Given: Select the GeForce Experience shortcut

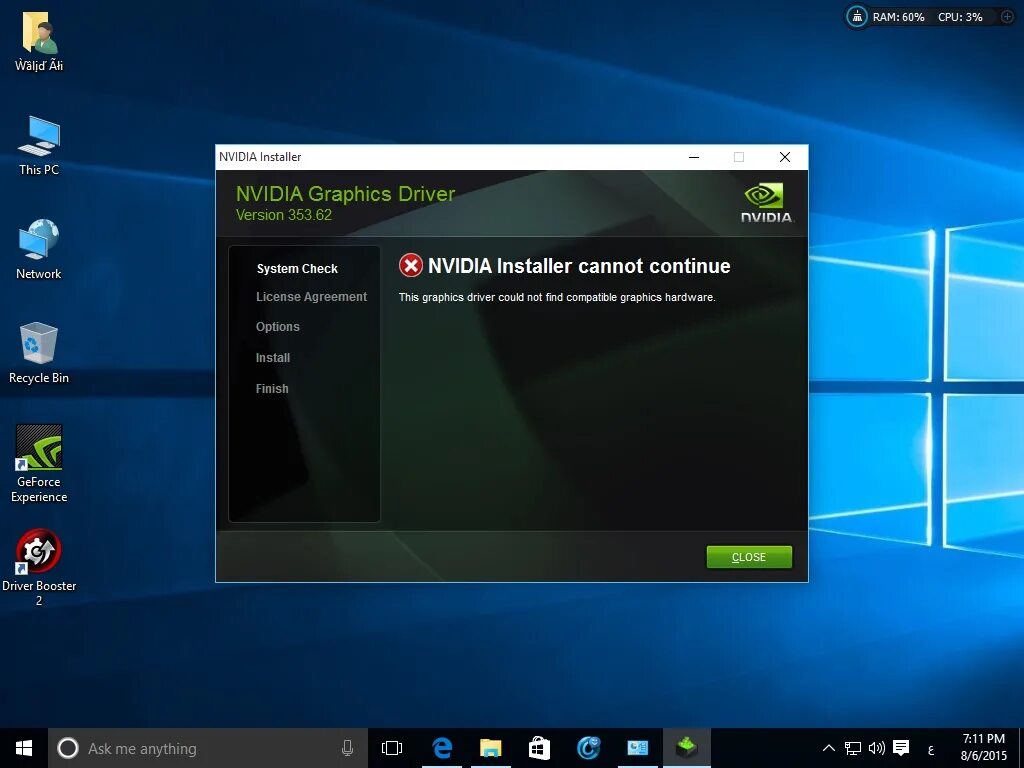Looking at the screenshot, I should click(39, 464).
